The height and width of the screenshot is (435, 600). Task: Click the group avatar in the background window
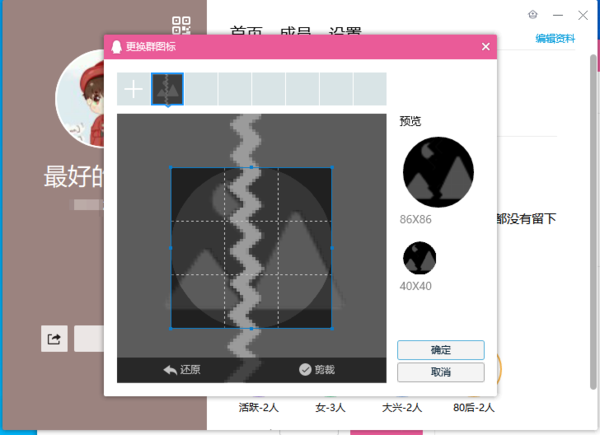(x=80, y=98)
